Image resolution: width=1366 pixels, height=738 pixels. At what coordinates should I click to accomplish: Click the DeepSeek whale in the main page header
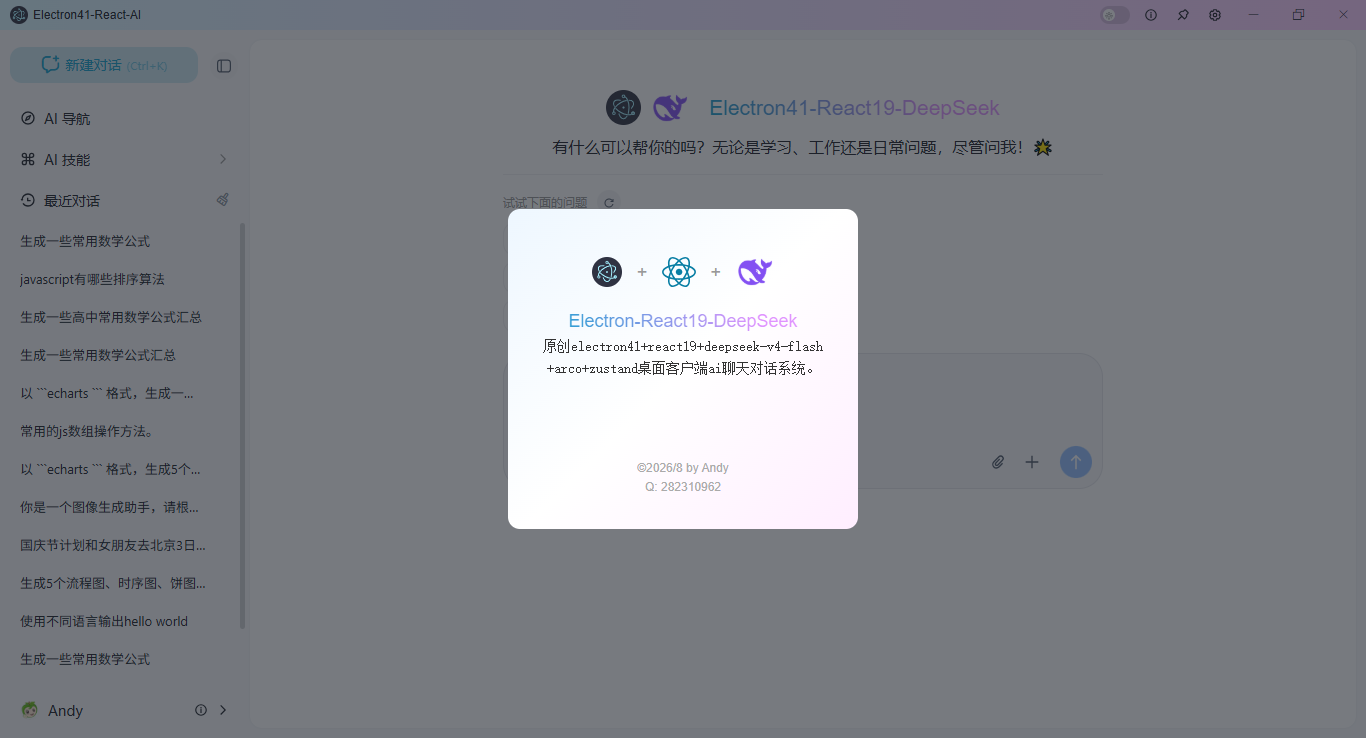tap(670, 108)
